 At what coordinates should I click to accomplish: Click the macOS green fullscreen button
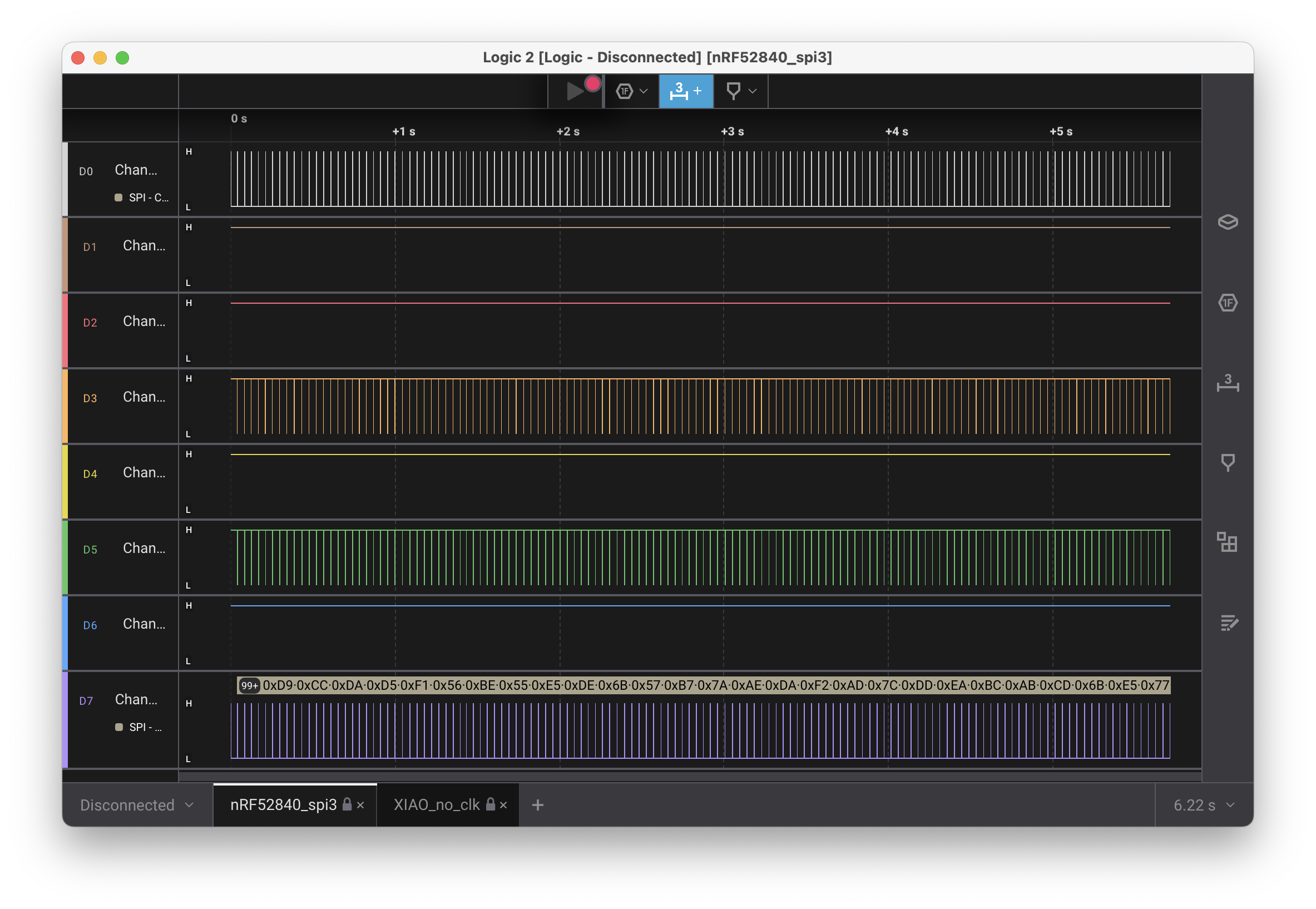click(122, 57)
